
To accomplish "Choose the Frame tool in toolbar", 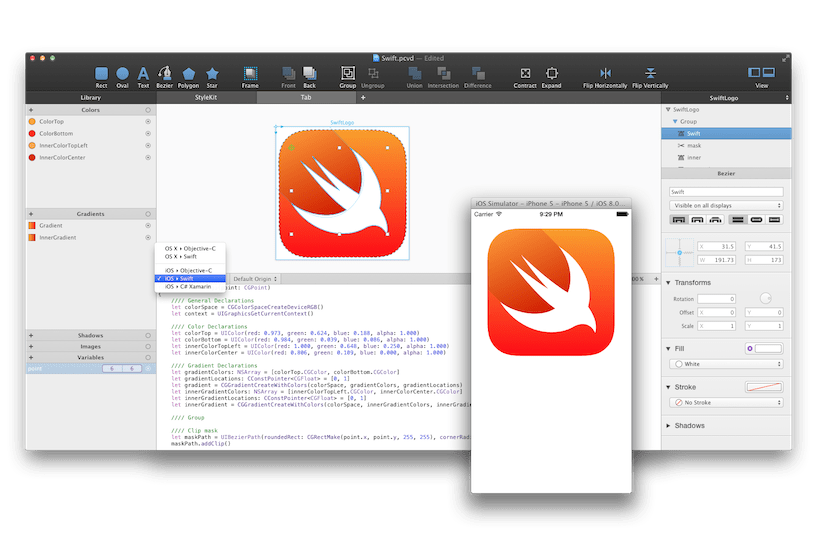I will coord(250,77).
